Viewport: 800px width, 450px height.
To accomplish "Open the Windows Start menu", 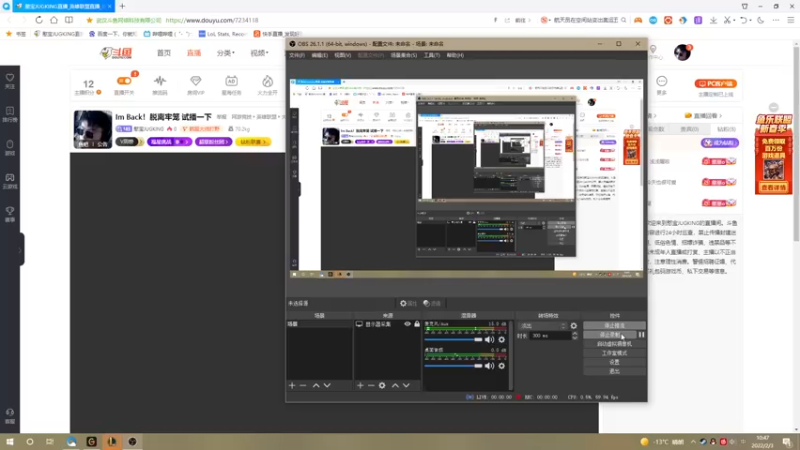I will coord(10,442).
